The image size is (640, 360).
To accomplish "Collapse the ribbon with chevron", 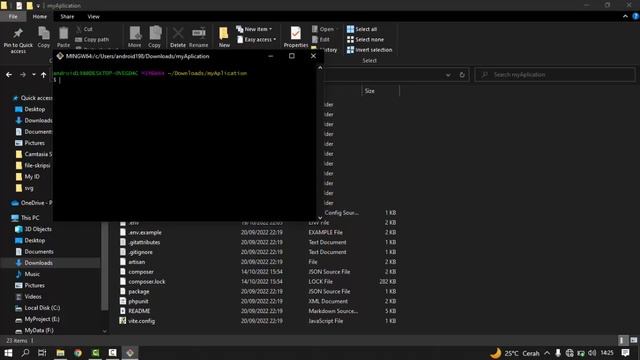I will (625, 16).
